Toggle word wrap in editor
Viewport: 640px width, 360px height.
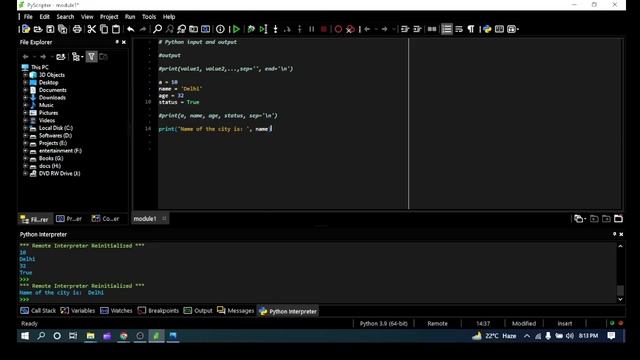459,29
